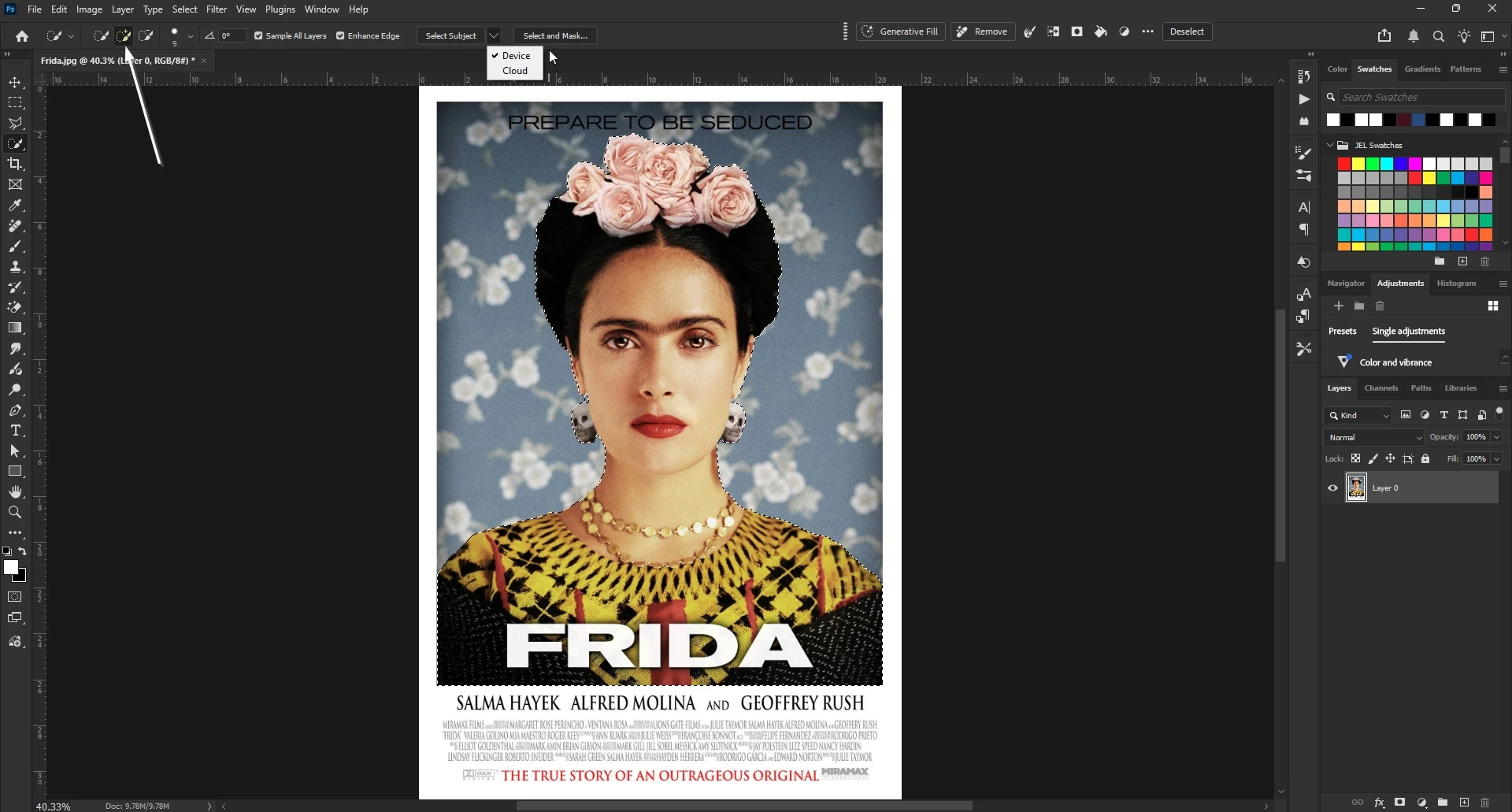Viewport: 1512px width, 812px height.
Task: Add a layer mask
Action: pos(1400,803)
